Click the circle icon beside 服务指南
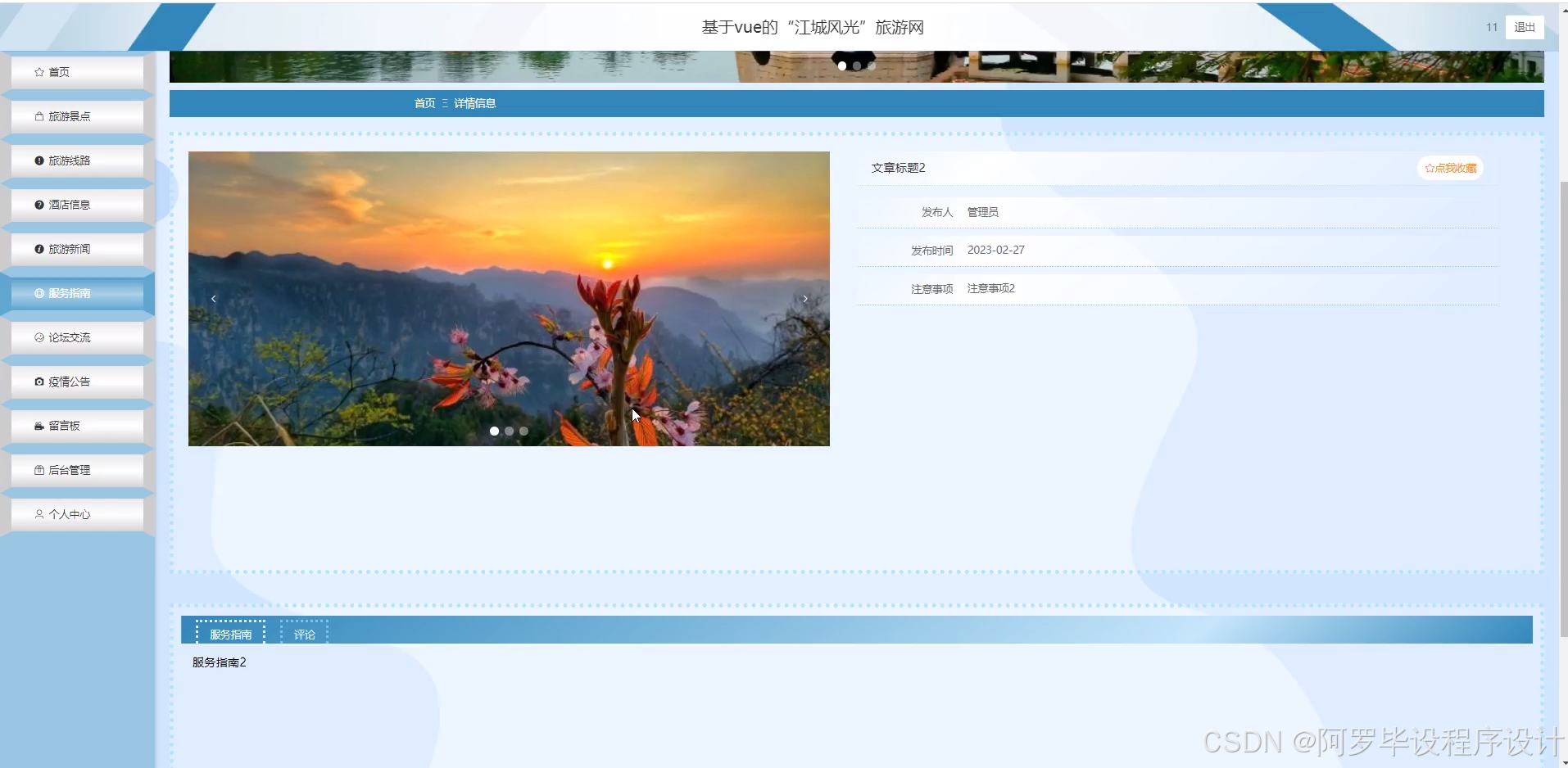The image size is (1568, 768). click(x=39, y=293)
